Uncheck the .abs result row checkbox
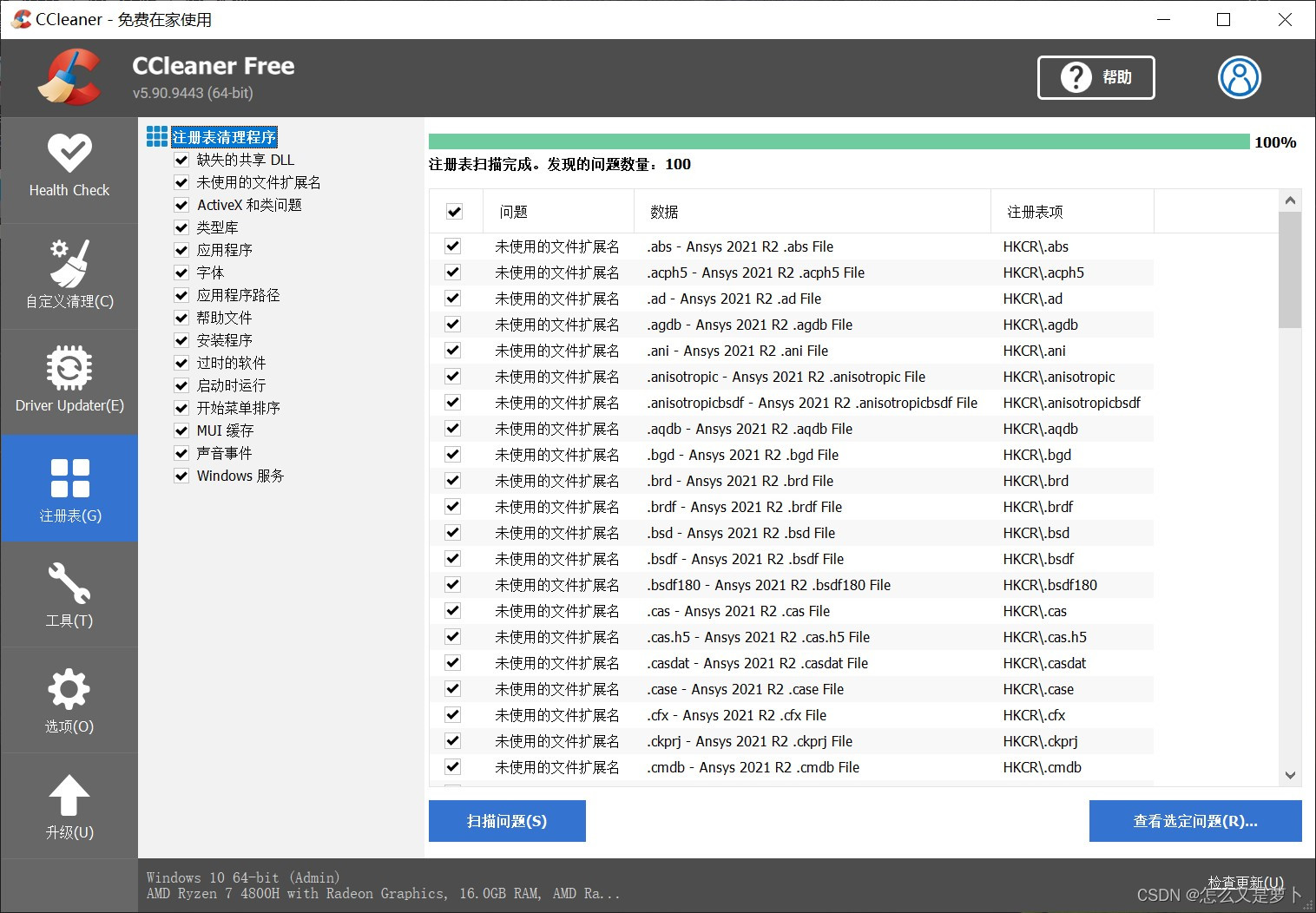 click(x=452, y=246)
